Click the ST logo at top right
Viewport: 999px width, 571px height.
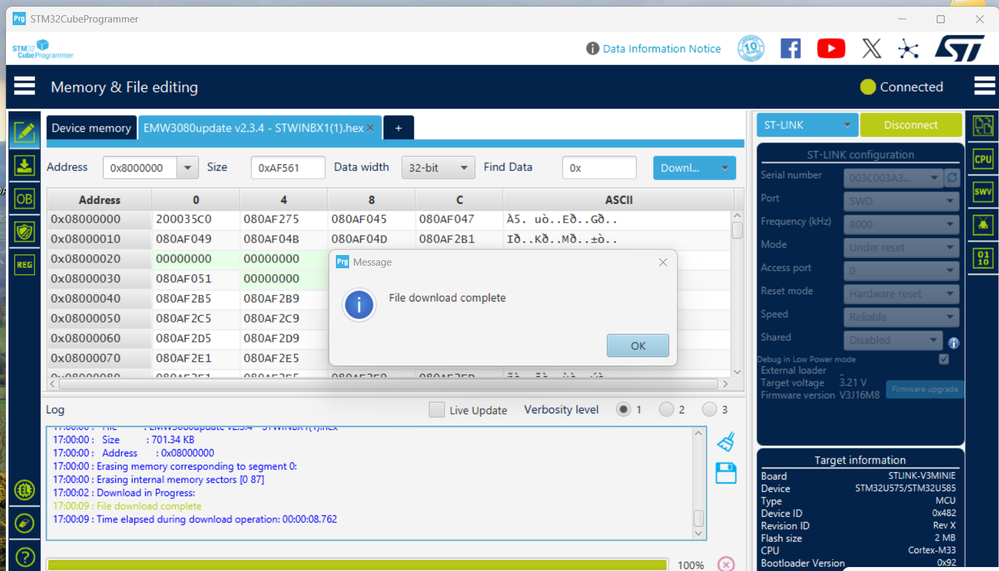click(959, 48)
